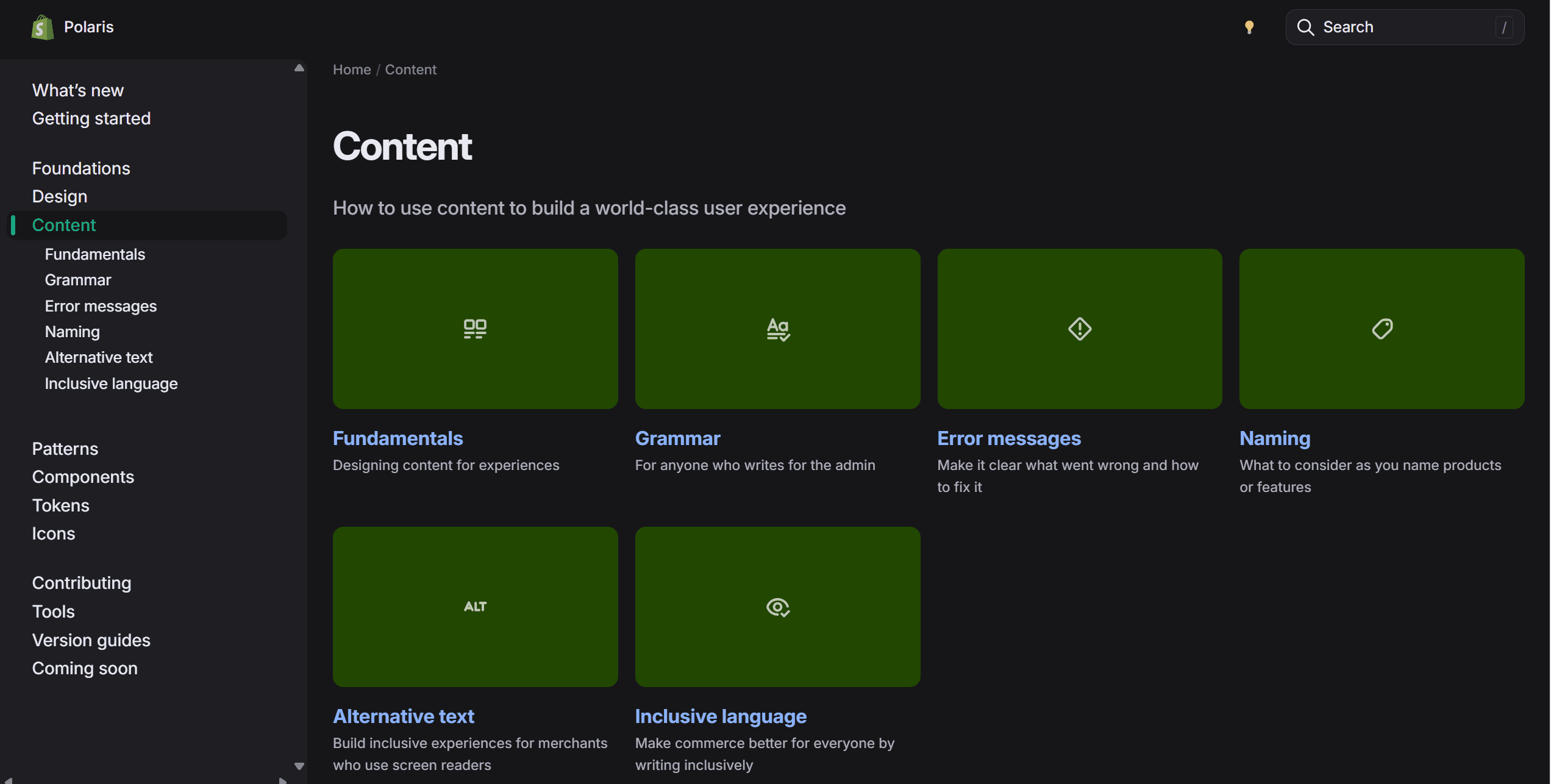Select Naming in sidebar submenu
The height and width of the screenshot is (784, 1551).
click(x=73, y=332)
